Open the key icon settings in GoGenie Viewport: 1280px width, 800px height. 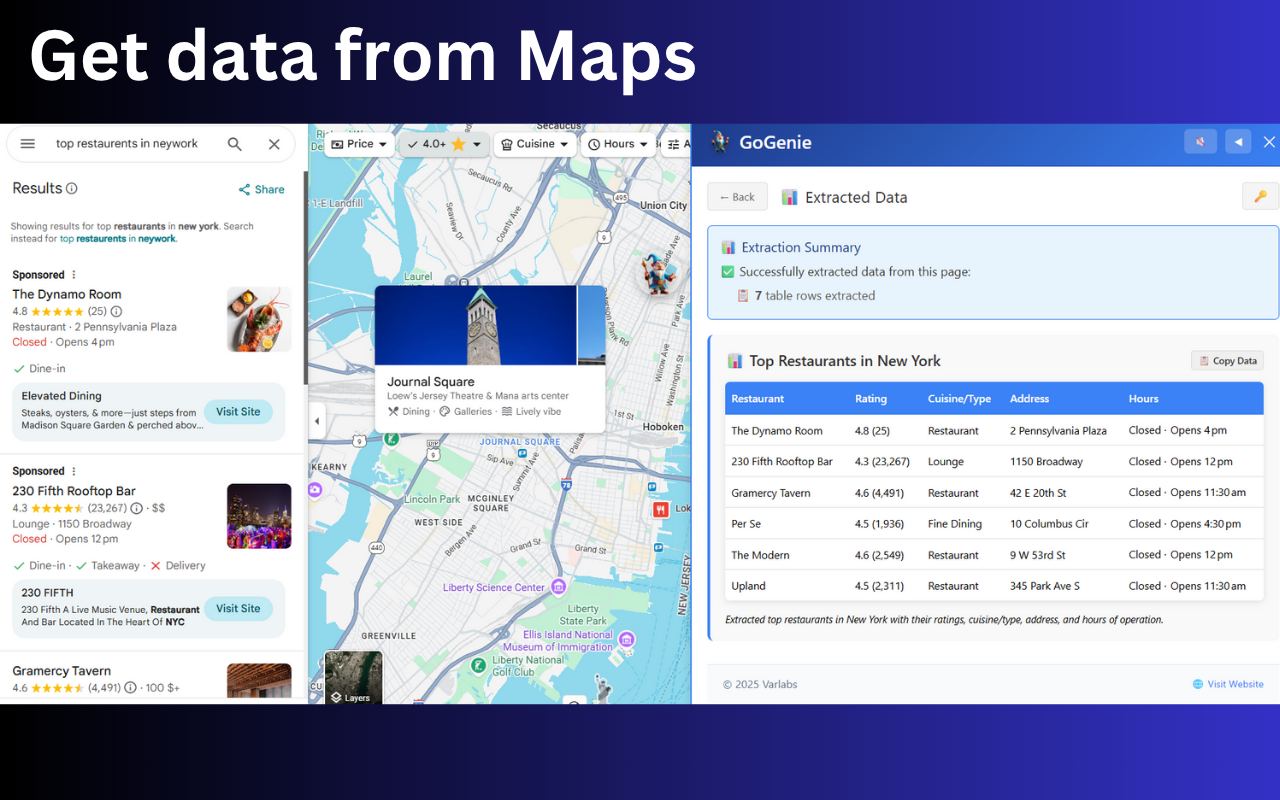tap(1260, 196)
